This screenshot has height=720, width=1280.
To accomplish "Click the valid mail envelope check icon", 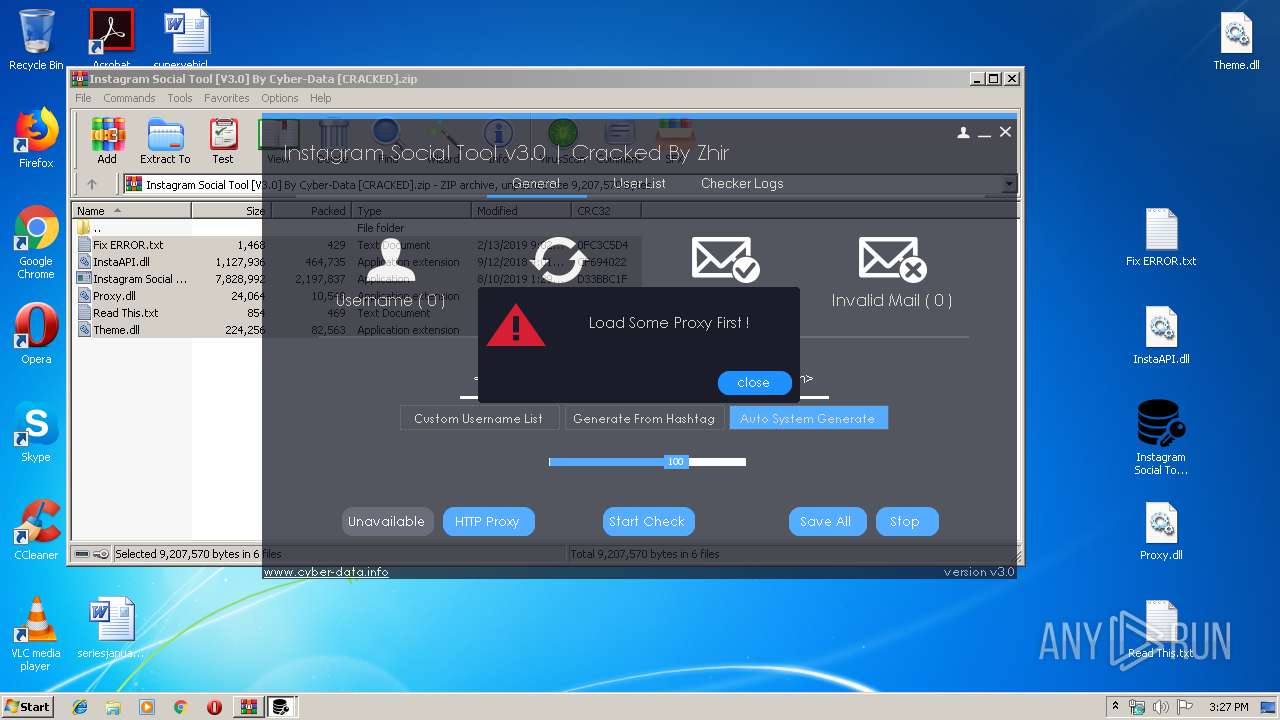I will coord(726,259).
